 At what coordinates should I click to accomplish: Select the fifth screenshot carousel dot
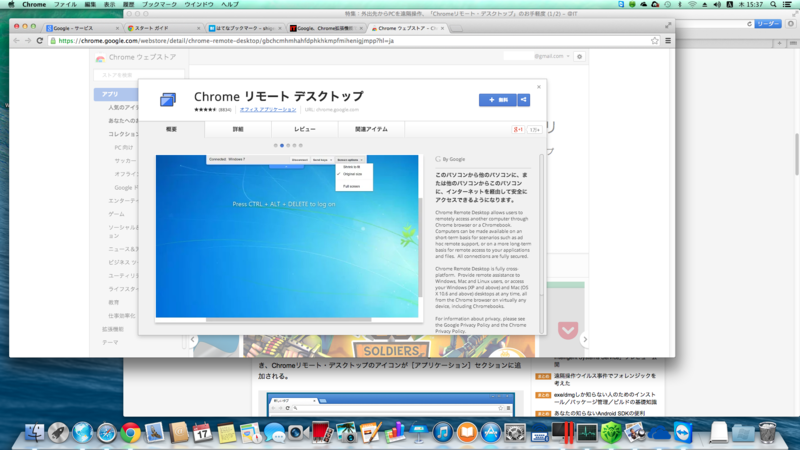click(301, 145)
